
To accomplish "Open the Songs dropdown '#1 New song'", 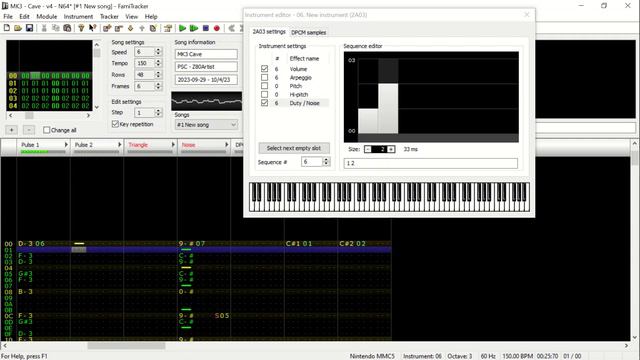I will (x=206, y=124).
